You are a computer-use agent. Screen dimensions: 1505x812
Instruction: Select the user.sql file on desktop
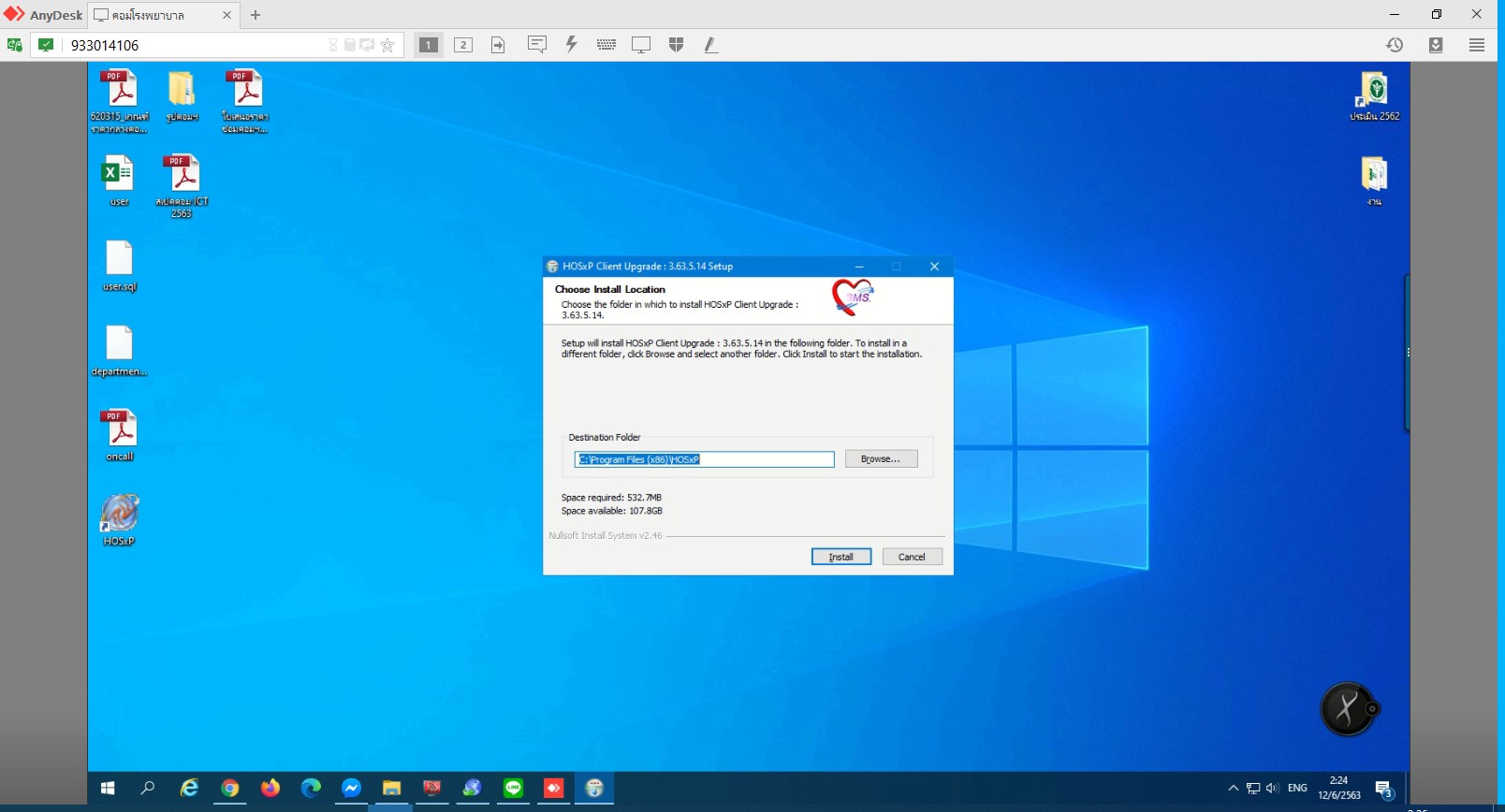(x=120, y=266)
